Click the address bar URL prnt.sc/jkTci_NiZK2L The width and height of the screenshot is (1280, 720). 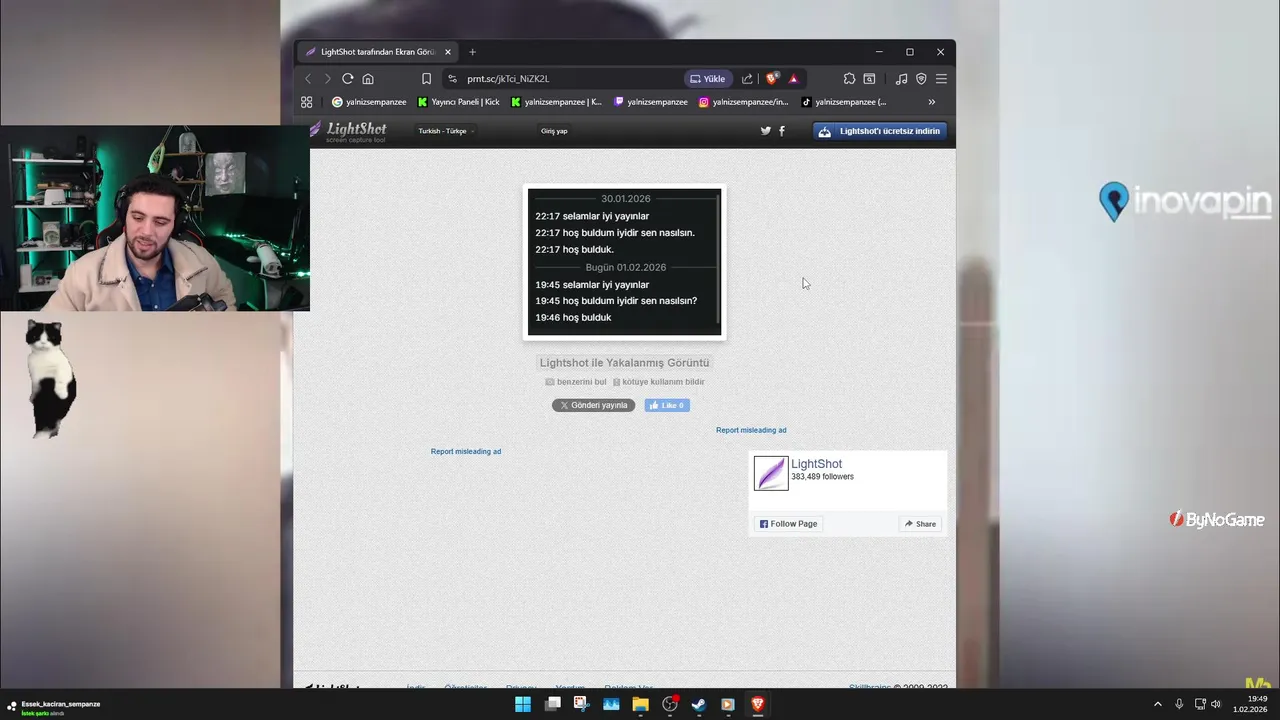pos(508,79)
